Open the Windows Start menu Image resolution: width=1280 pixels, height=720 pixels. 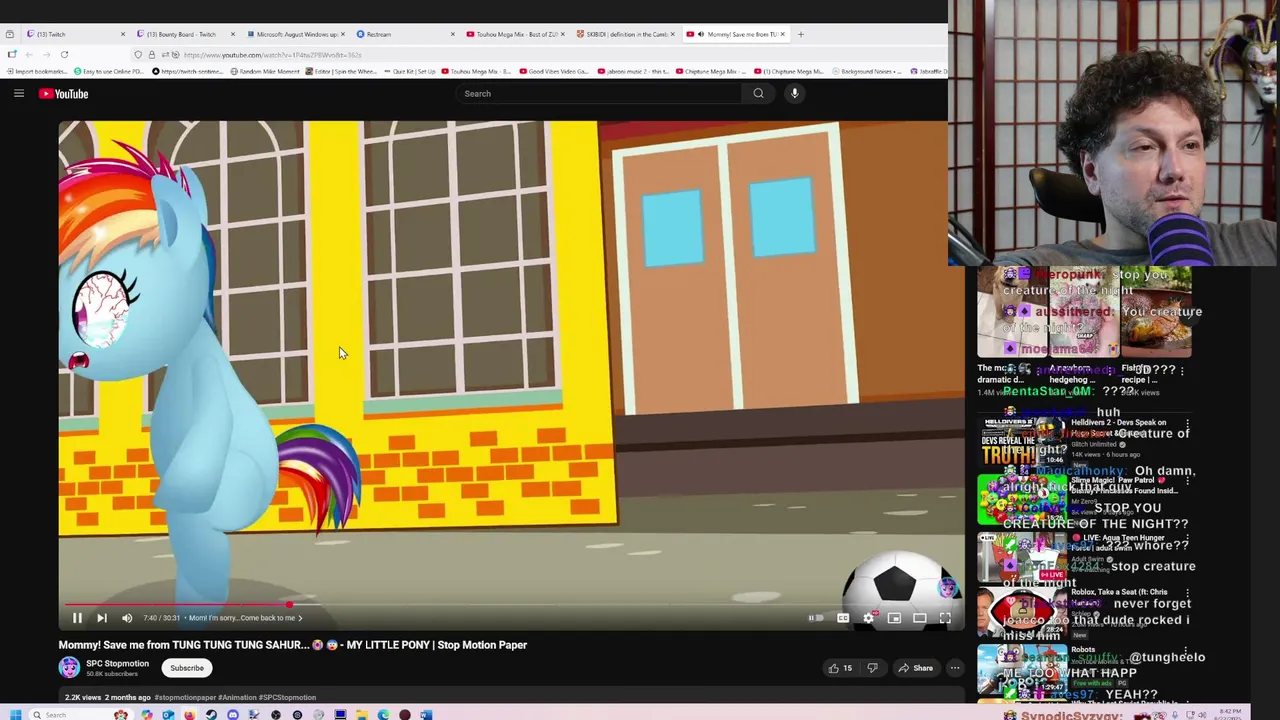coord(15,715)
